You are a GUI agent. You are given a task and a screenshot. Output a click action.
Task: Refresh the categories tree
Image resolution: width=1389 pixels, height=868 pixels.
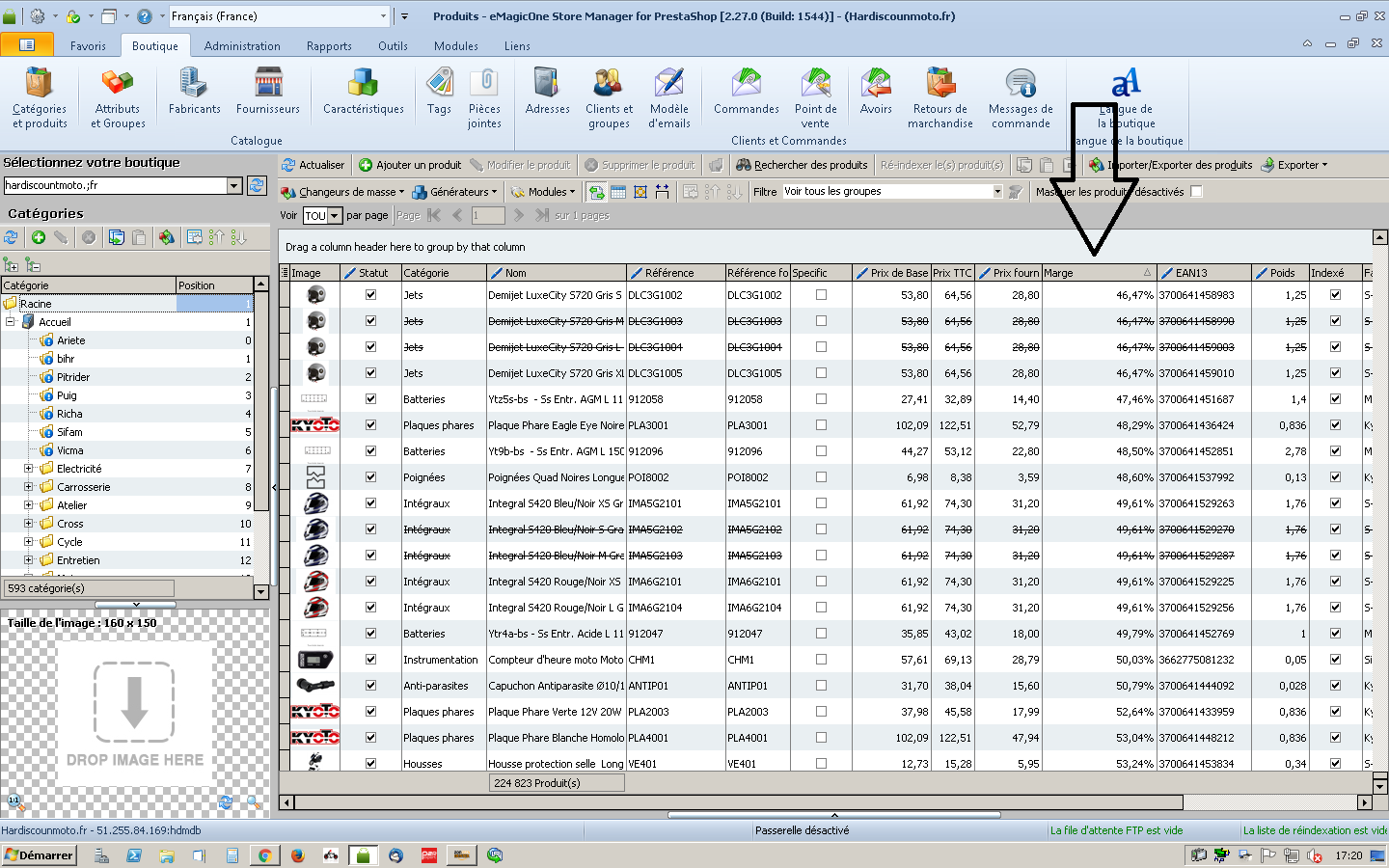tap(12, 237)
